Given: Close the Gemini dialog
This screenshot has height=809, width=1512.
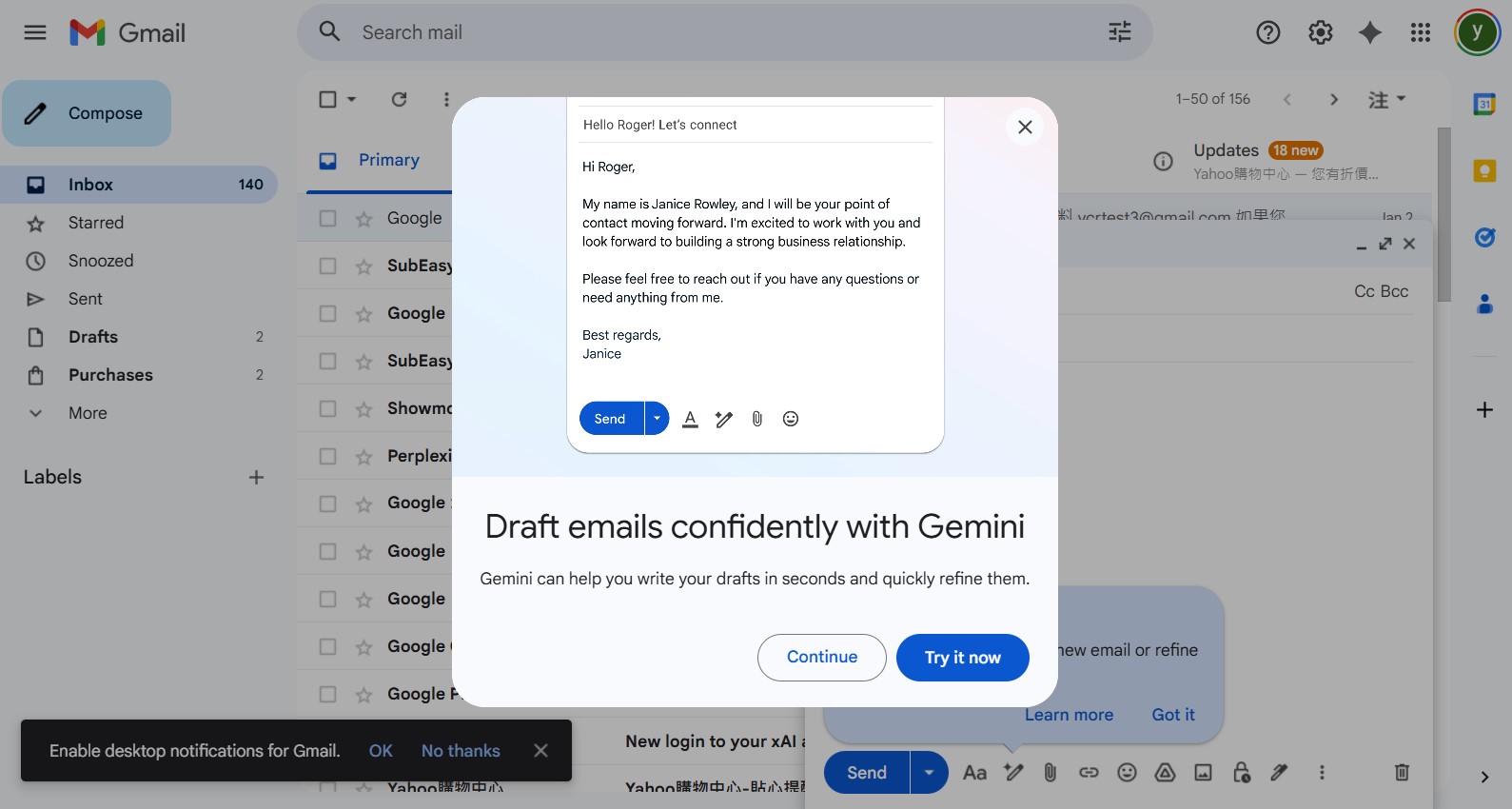Looking at the screenshot, I should point(1025,127).
